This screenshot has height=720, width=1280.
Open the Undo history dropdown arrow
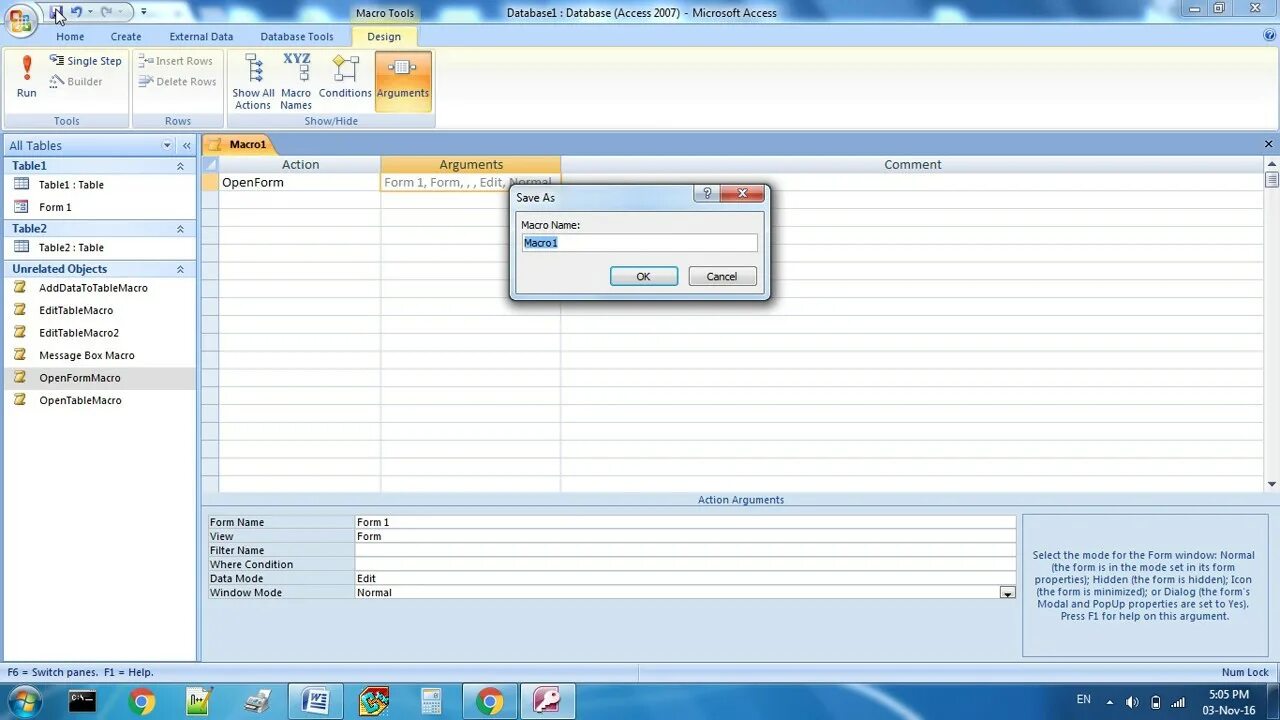coord(90,12)
